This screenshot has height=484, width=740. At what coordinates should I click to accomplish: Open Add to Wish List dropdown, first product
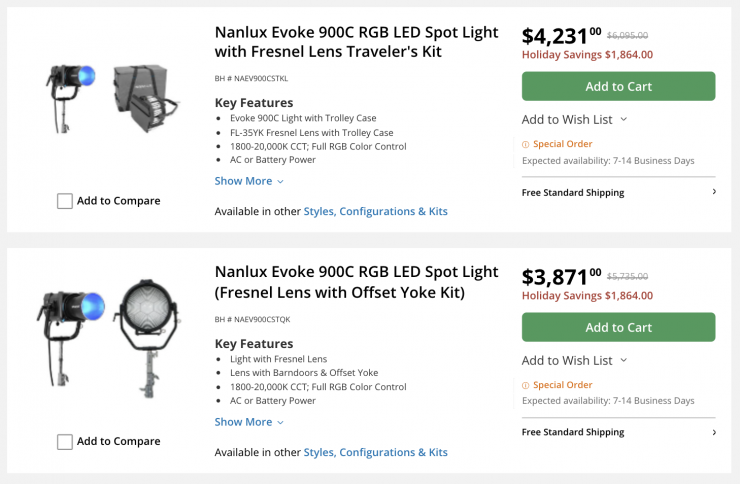coord(574,119)
